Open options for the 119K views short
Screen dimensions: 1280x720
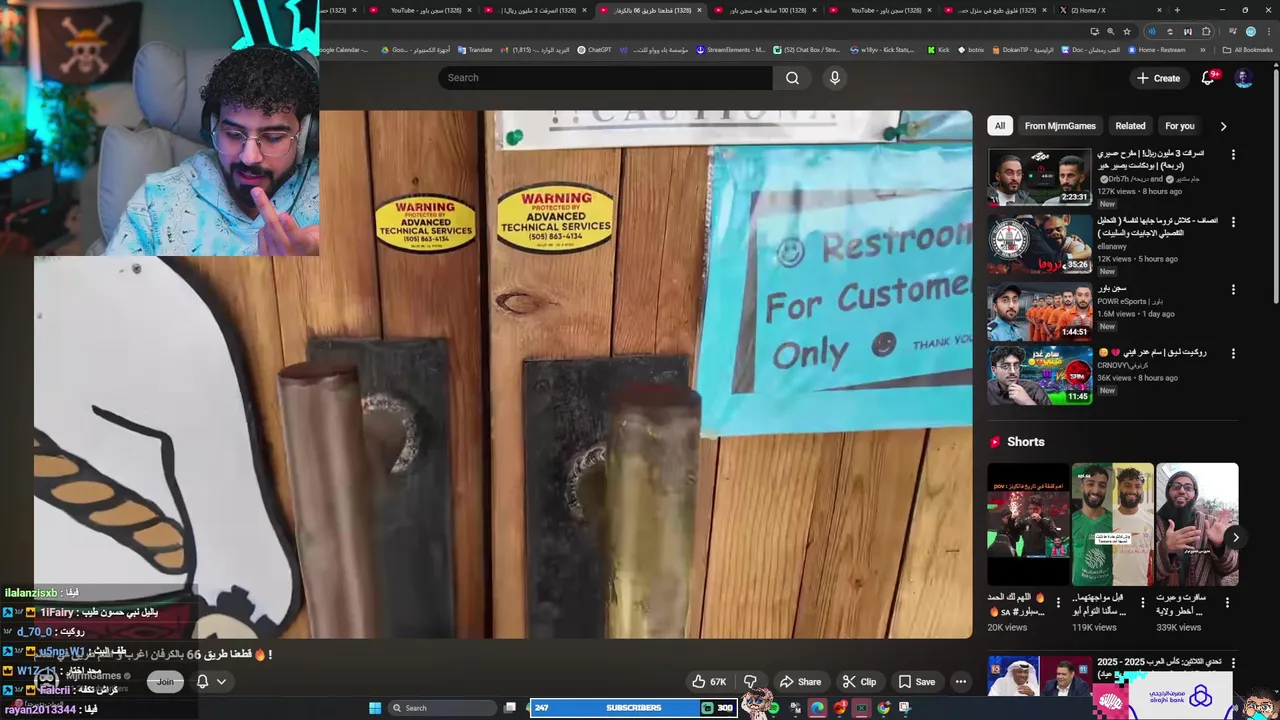[1142, 602]
